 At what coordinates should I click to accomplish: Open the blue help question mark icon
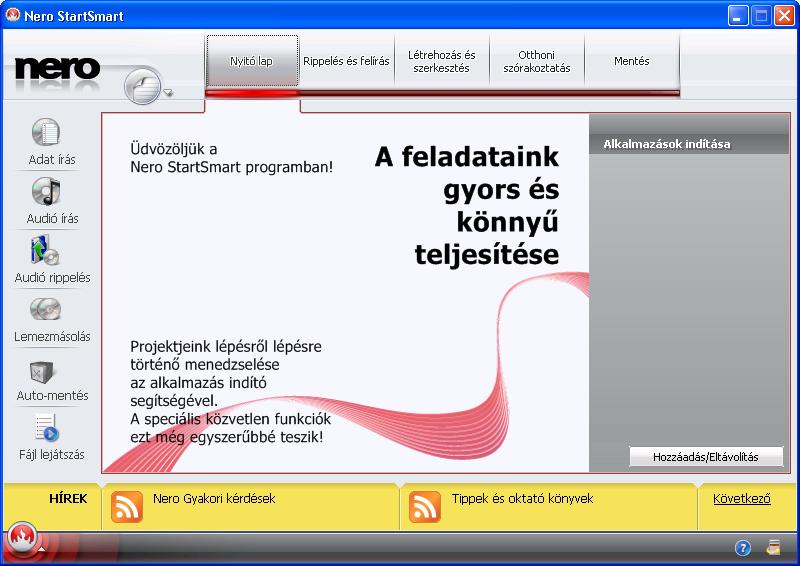click(x=743, y=548)
